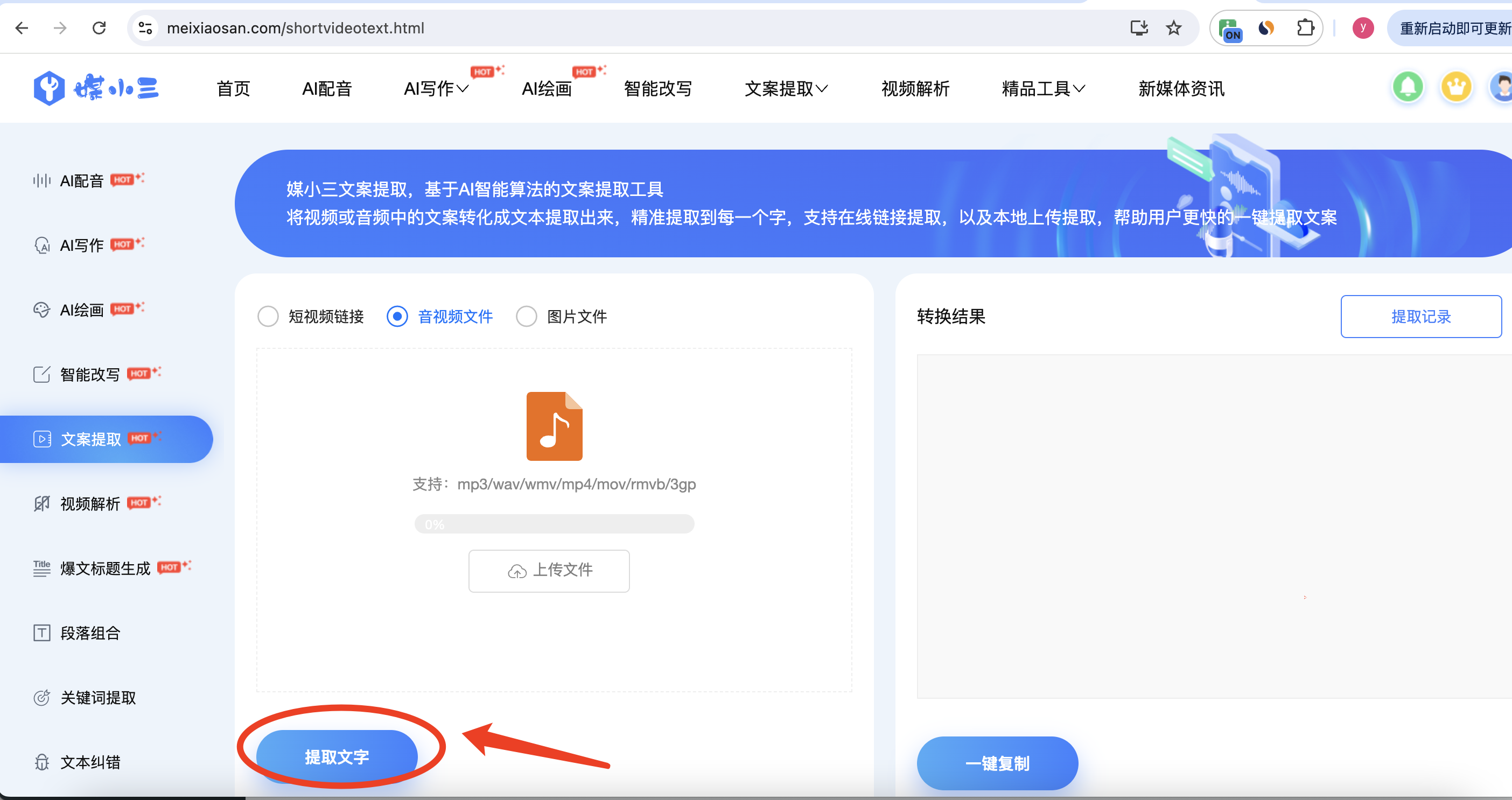
Task: Open the orange-blue swirl extension icon
Action: pos(1266,27)
